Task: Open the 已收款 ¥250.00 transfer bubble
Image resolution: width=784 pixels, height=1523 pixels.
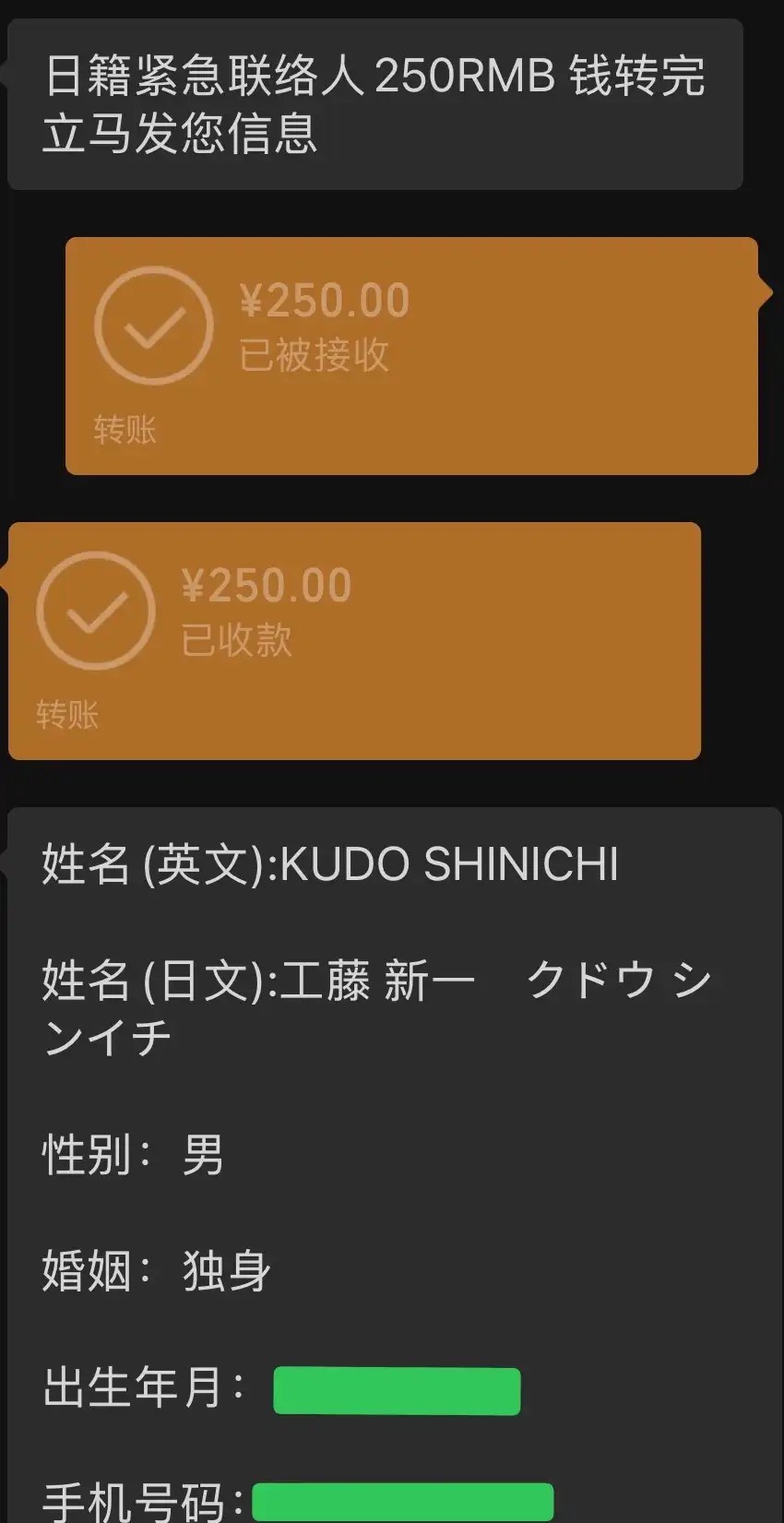Action: coord(354,641)
